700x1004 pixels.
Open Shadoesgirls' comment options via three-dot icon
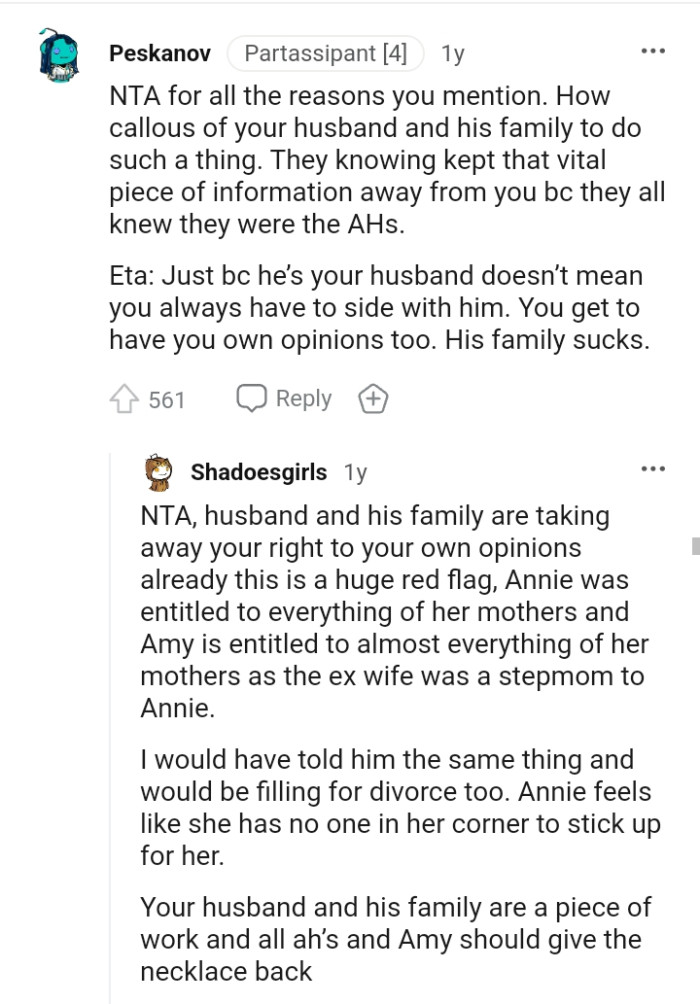pyautogui.click(x=652, y=467)
